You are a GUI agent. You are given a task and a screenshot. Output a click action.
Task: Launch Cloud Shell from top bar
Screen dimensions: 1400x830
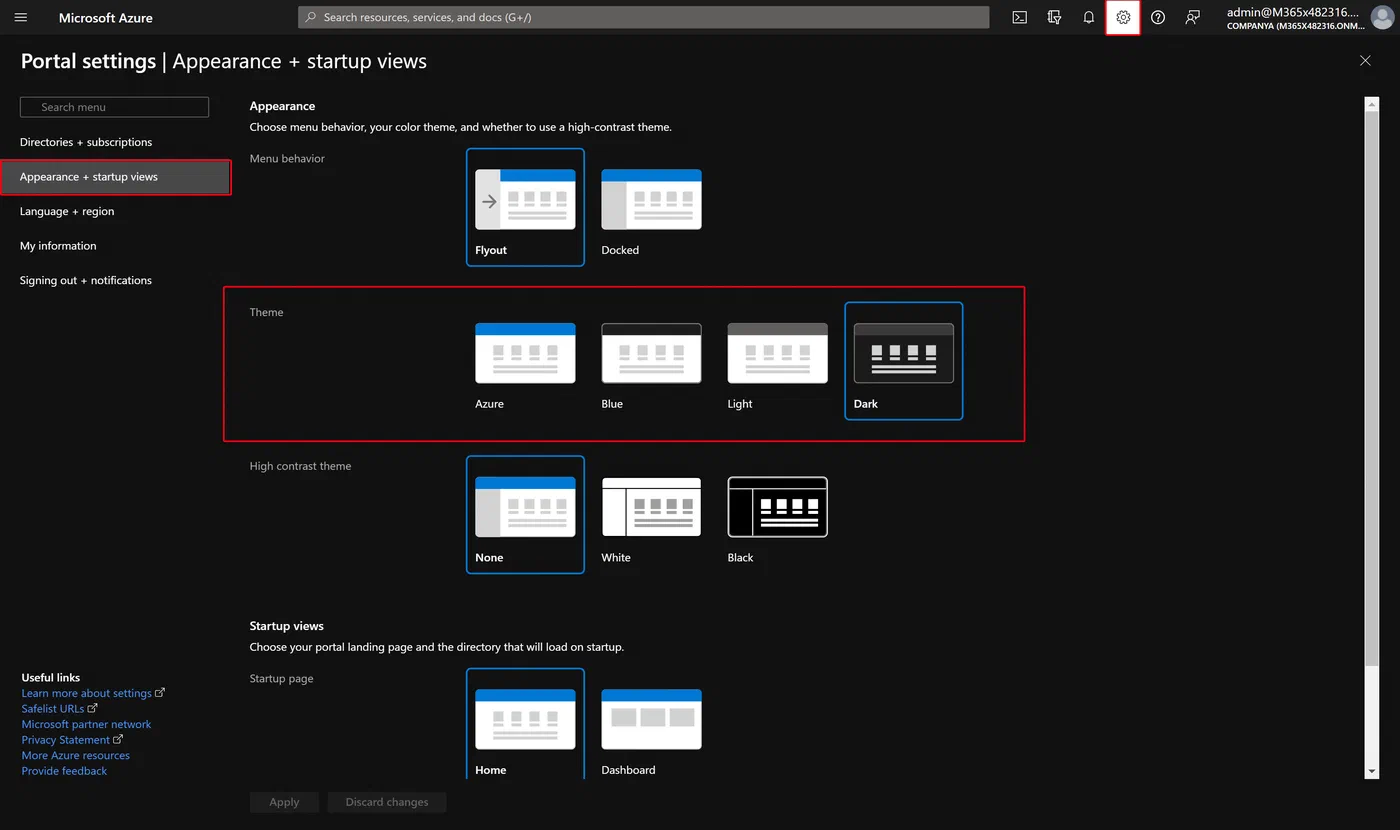1020,17
